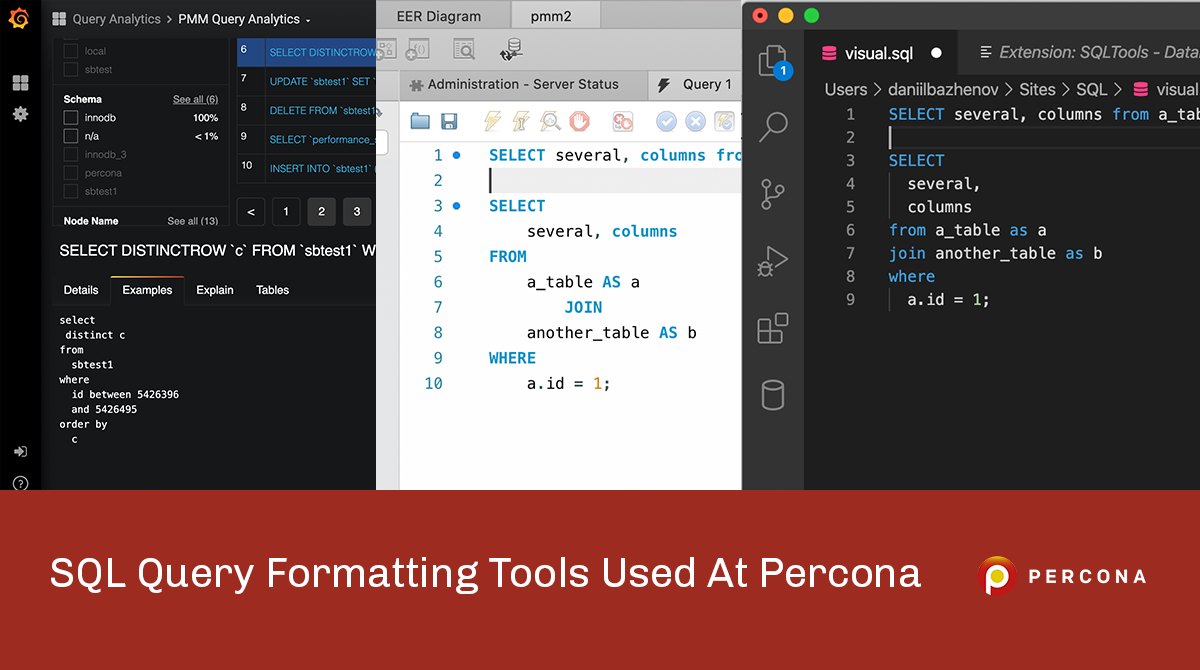Switch to Tables tab in PMM
The image size is (1200, 670).
click(x=272, y=290)
